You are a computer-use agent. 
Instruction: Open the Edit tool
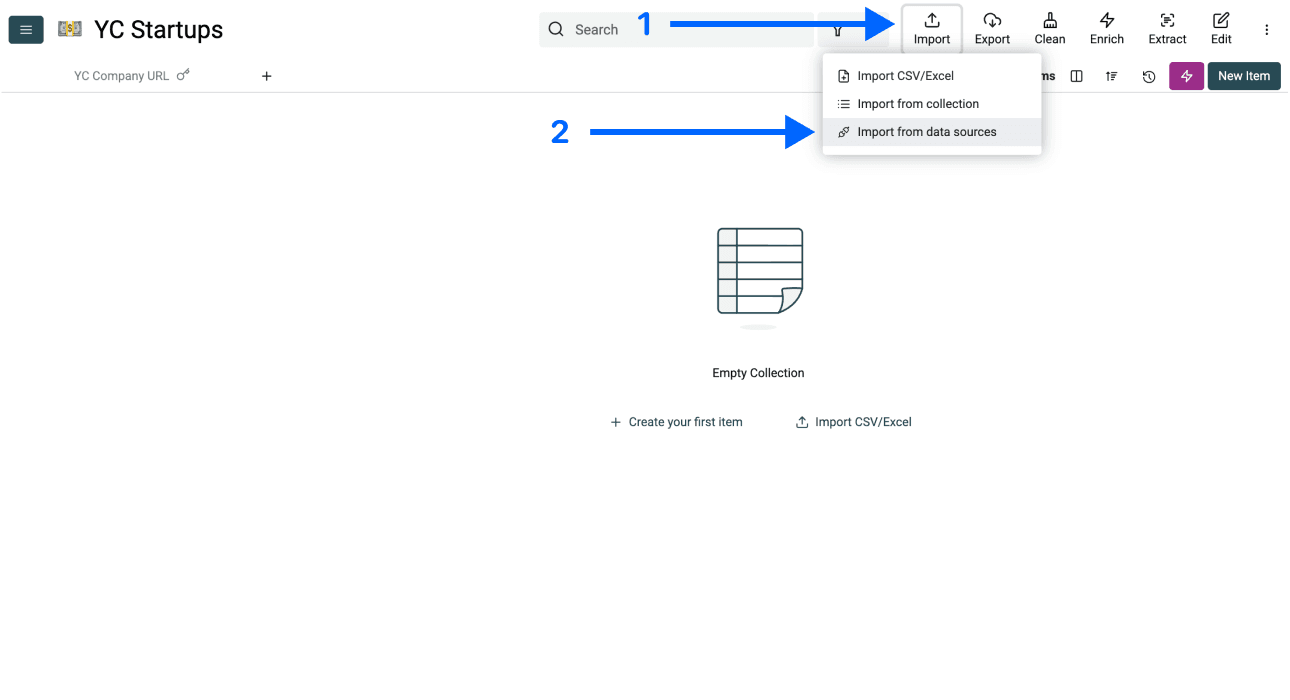(1220, 29)
